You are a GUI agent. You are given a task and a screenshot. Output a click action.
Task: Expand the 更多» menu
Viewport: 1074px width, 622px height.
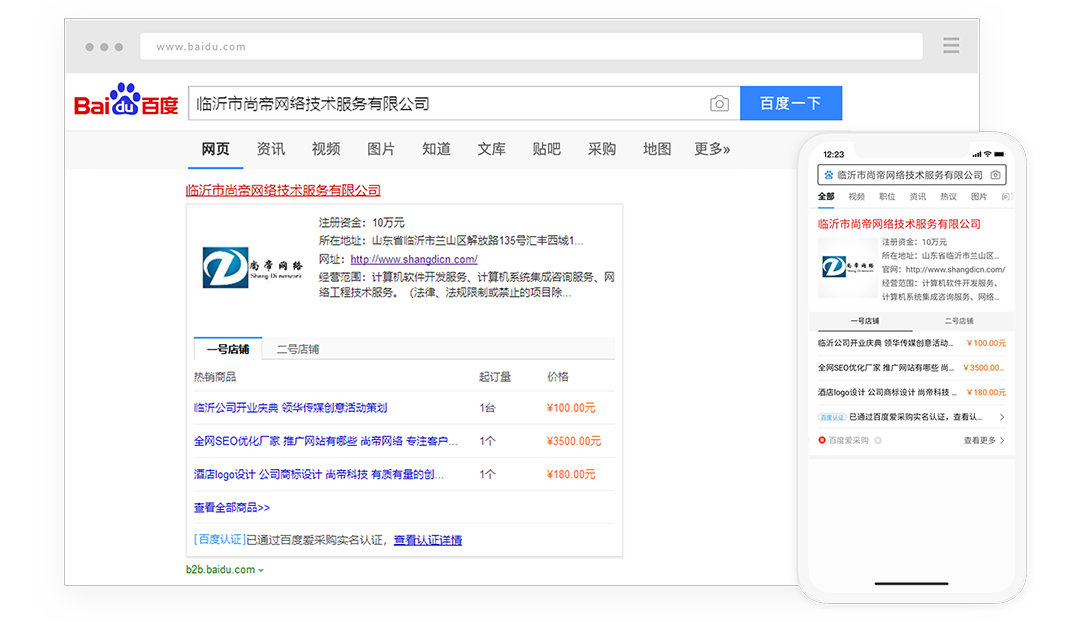pyautogui.click(x=712, y=149)
